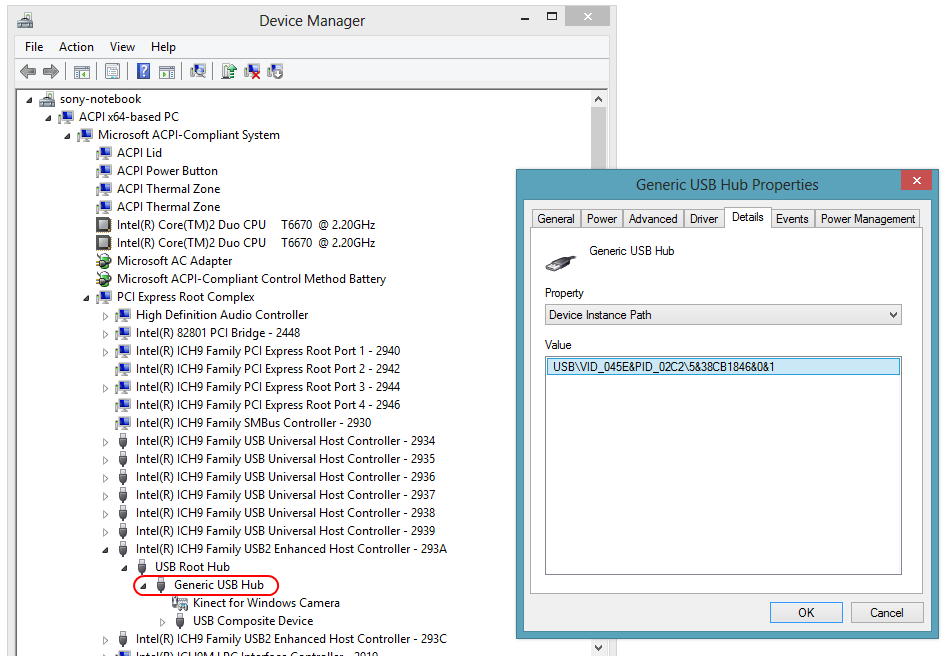This screenshot has height=656, width=949.
Task: Select the USB\VID_045E&PID_02C2 value row
Action: pos(723,367)
